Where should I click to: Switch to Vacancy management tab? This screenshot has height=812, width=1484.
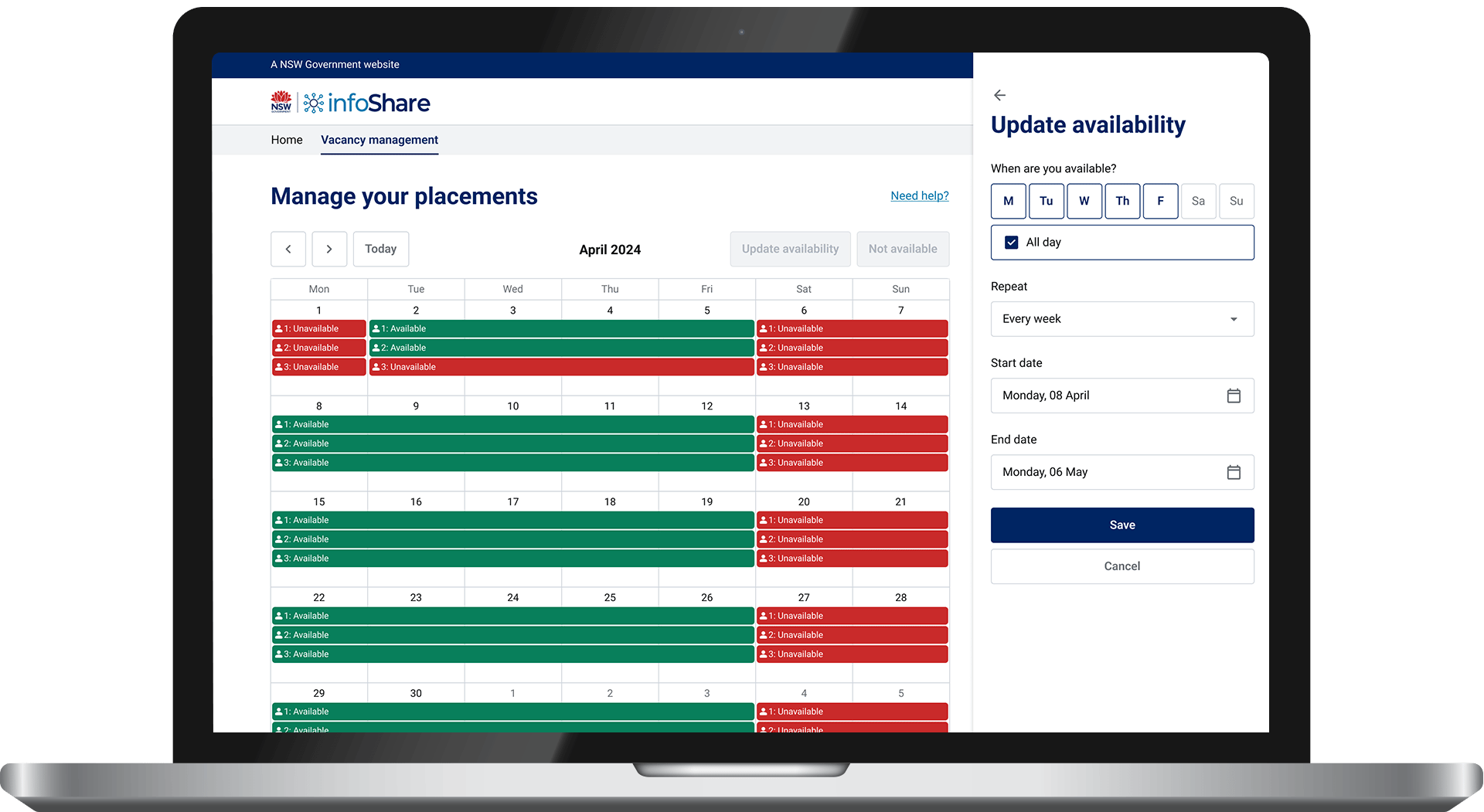pyautogui.click(x=380, y=140)
